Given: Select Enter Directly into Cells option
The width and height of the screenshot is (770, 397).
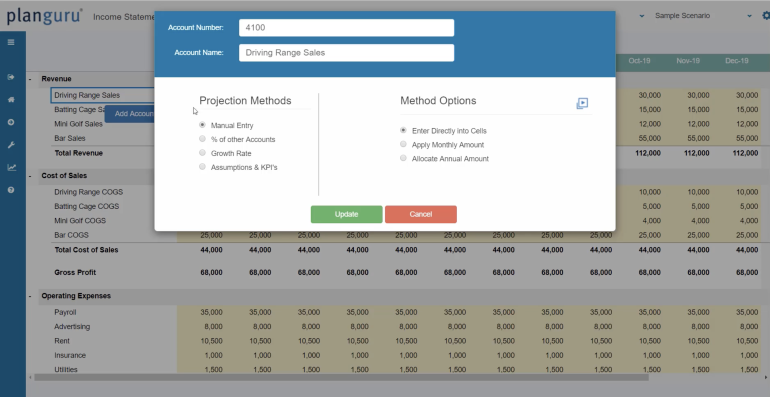Looking at the screenshot, I should pos(403,130).
